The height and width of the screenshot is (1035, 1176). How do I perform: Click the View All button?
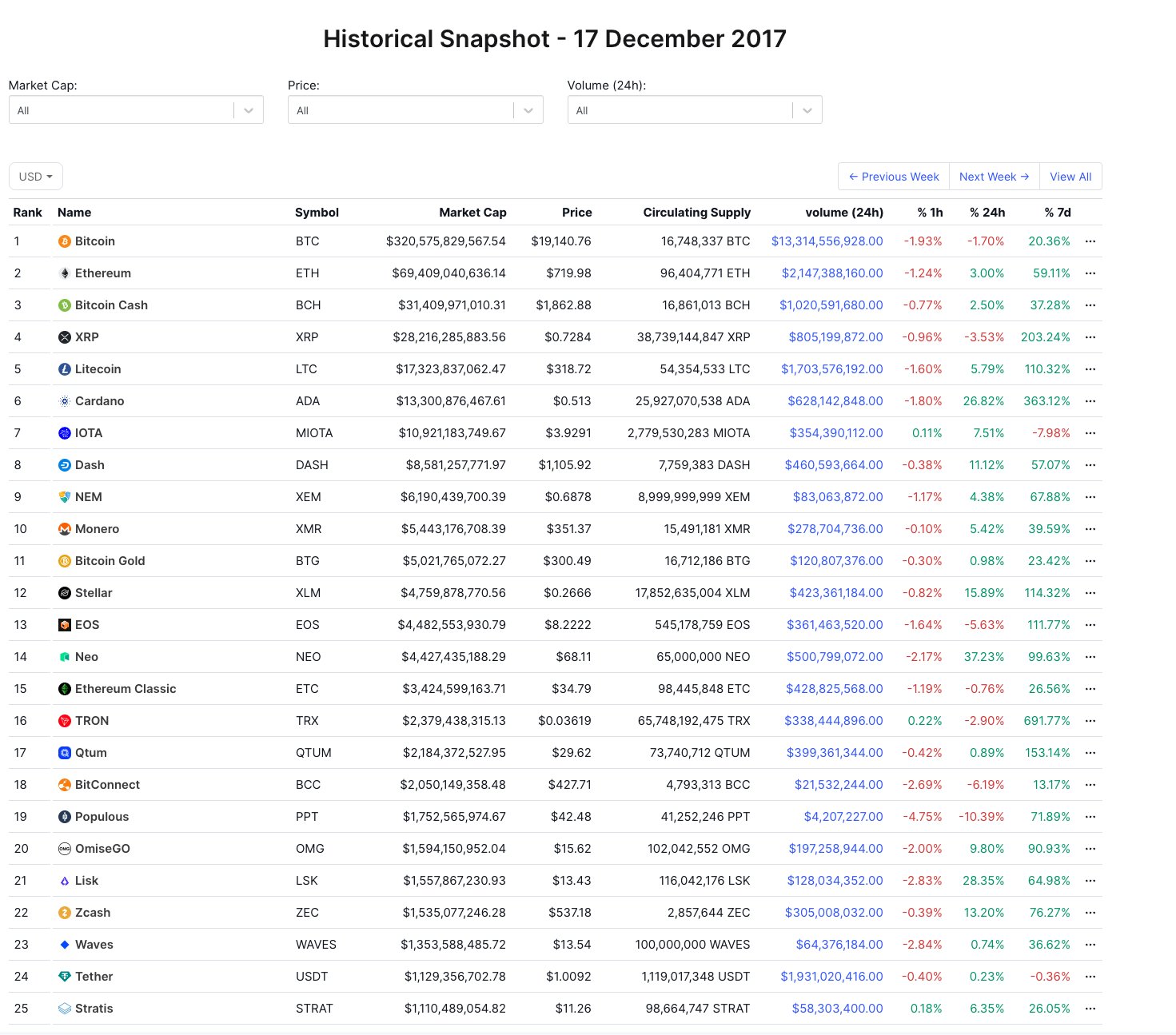(1071, 177)
